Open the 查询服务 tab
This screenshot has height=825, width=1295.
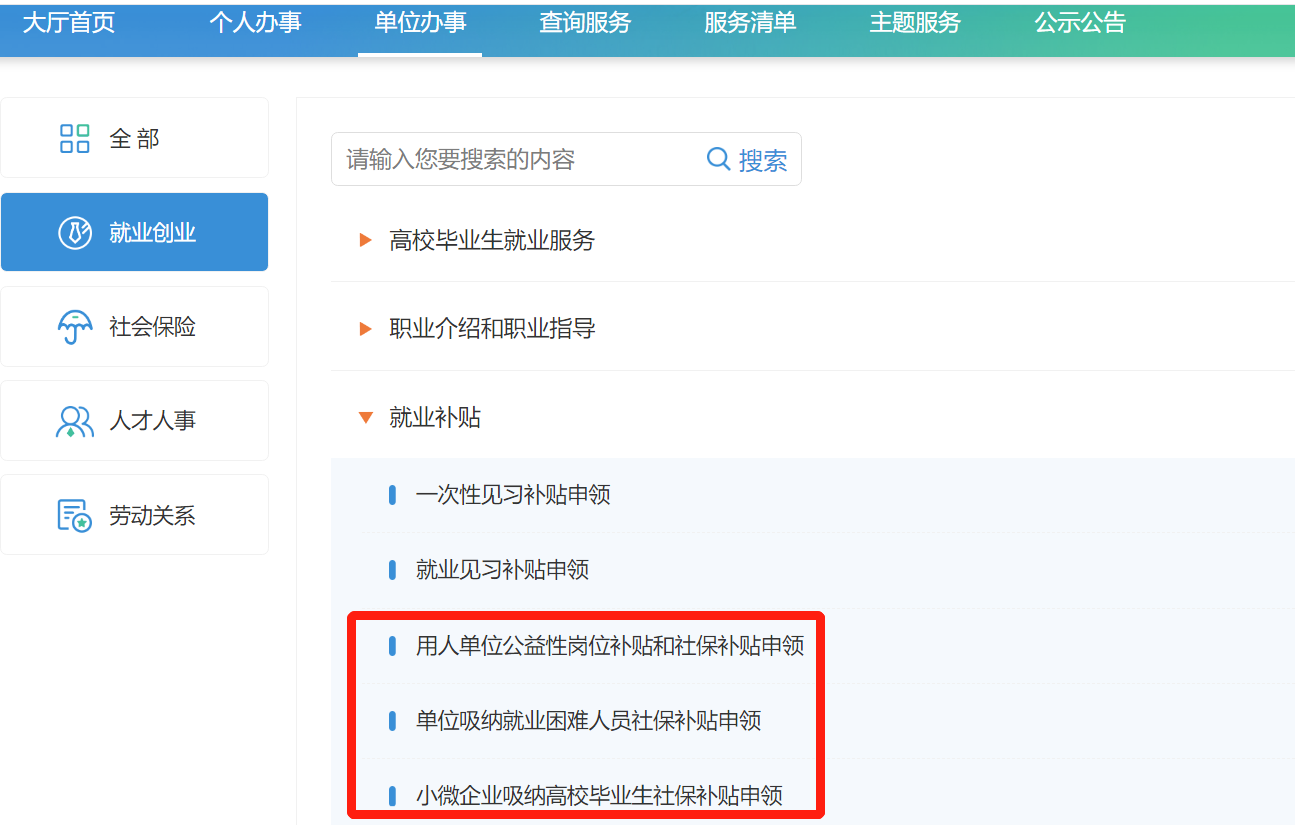pyautogui.click(x=585, y=23)
